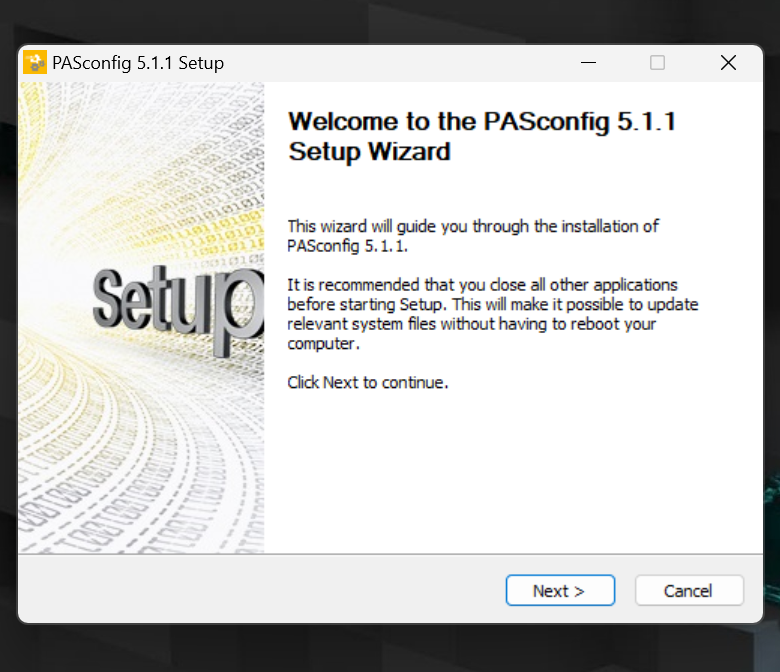This screenshot has height=672, width=780.
Task: Minimize the PASconfig Setup window
Action: tap(588, 63)
